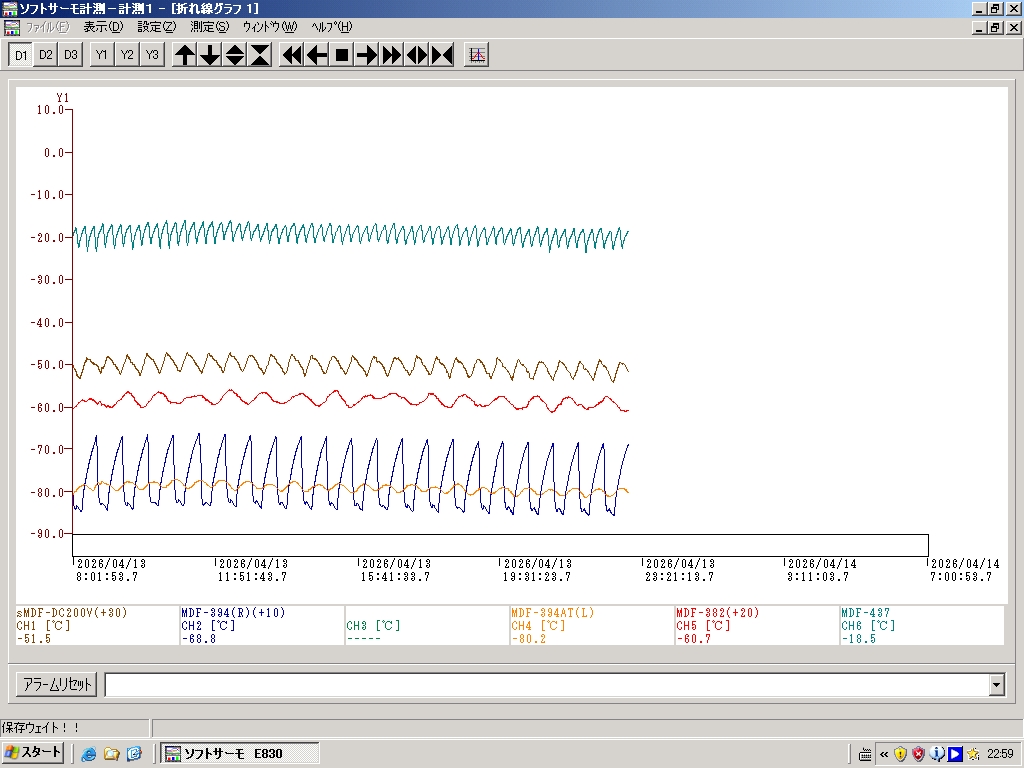
Task: Step left with the single left arrow
Action: (317, 55)
